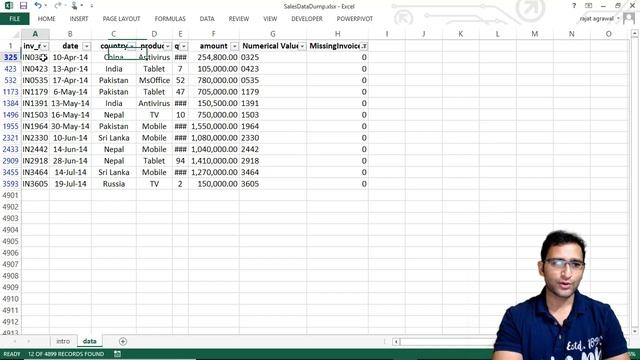Image resolution: width=640 pixels, height=360 pixels.
Task: Click Numerical Value cell 3464
Action: [x=273, y=173]
